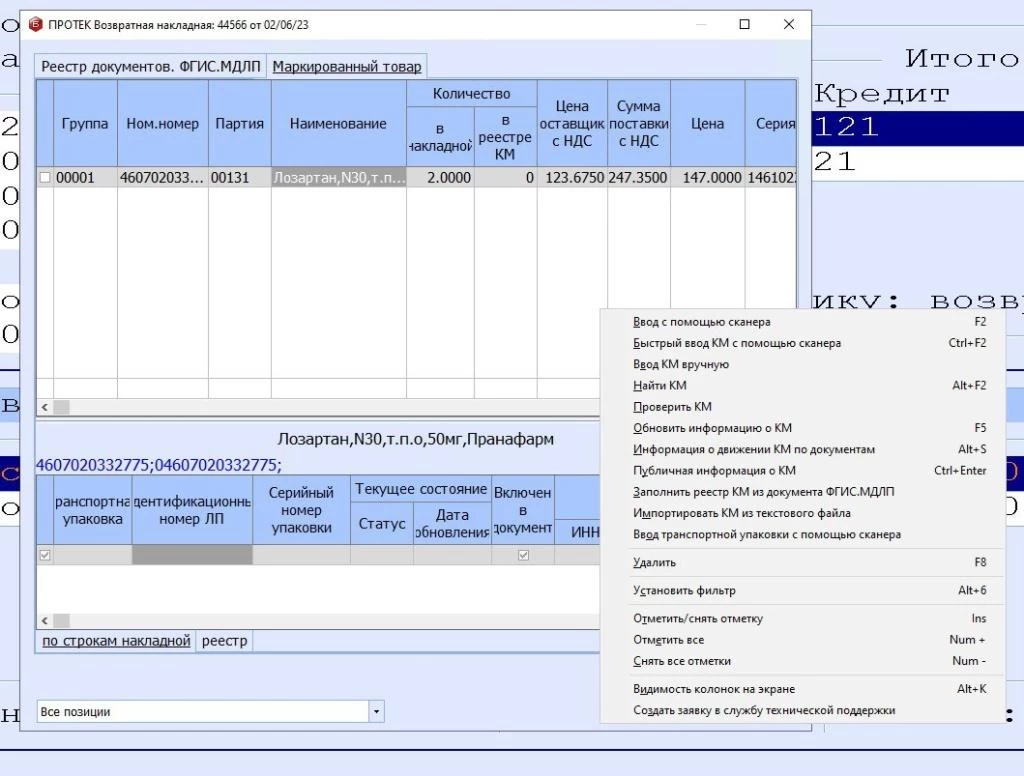Screen dimensions: 1024x776
Task: Click the price value 147.0000
Action: (707, 178)
